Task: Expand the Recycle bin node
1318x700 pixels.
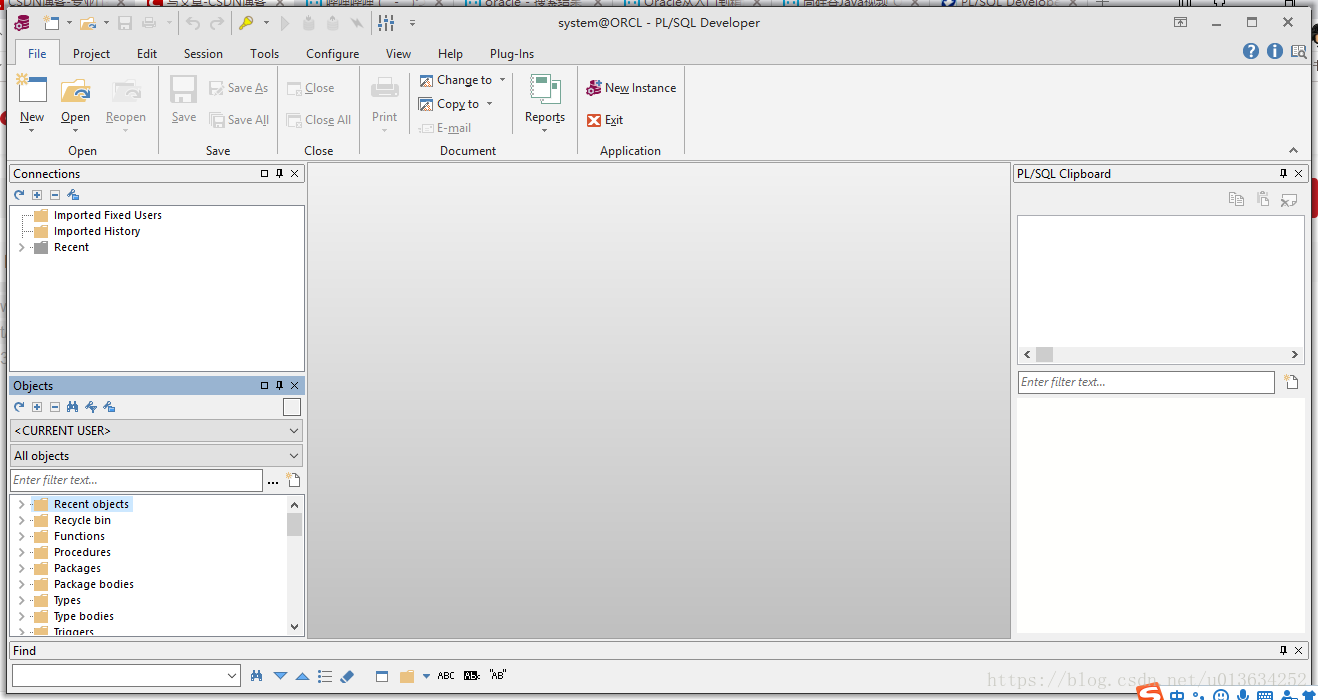Action: 21,520
